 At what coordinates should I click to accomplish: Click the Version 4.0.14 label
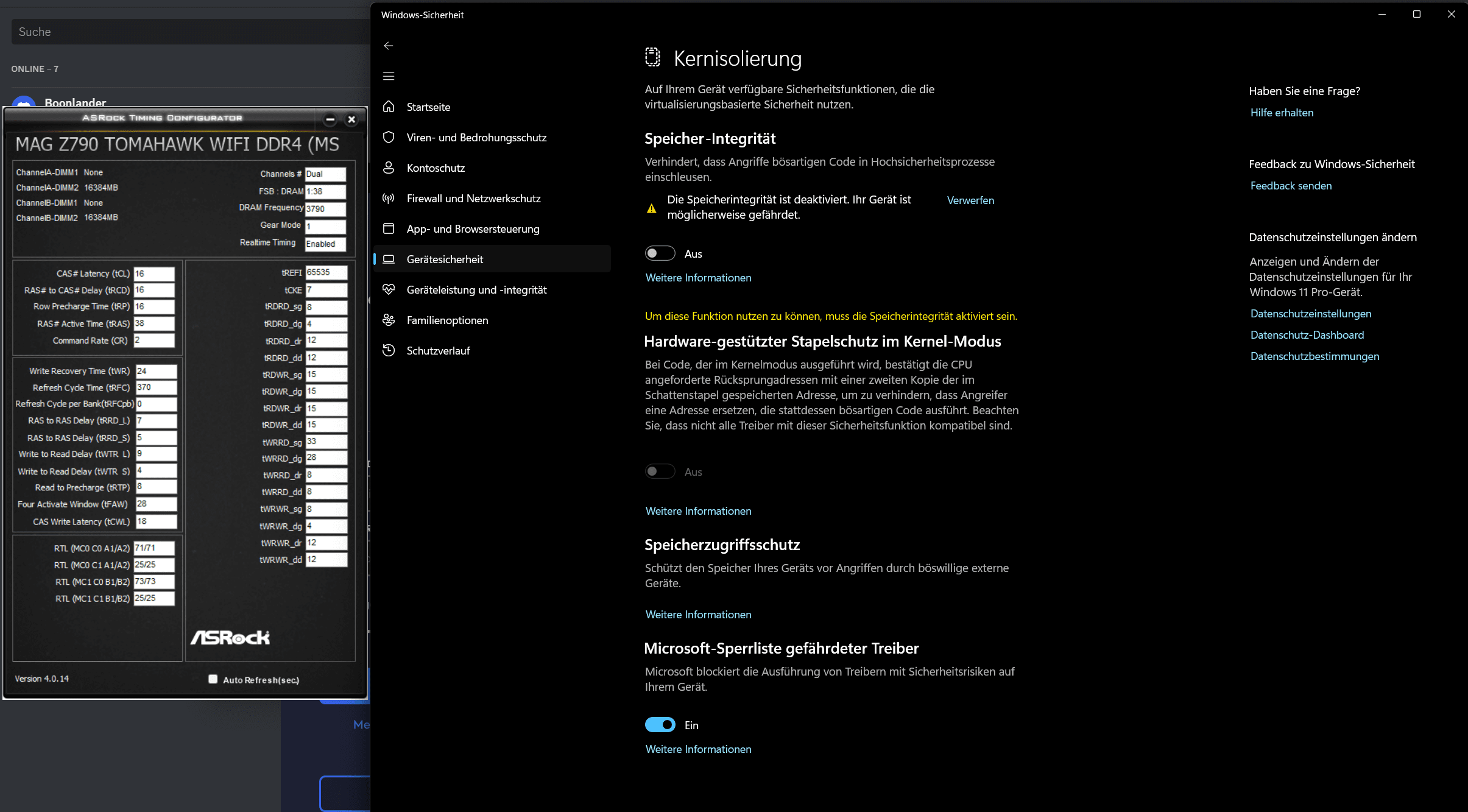(x=41, y=679)
